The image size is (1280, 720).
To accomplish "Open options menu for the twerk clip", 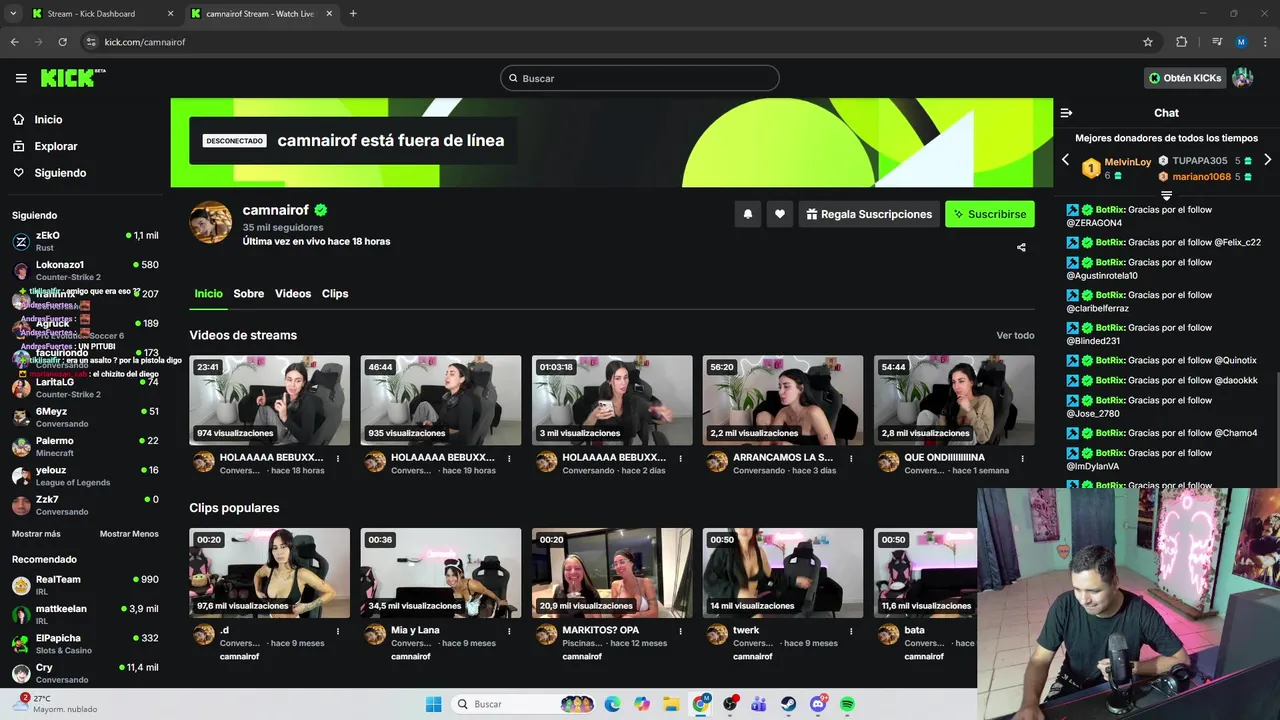I will (851, 631).
